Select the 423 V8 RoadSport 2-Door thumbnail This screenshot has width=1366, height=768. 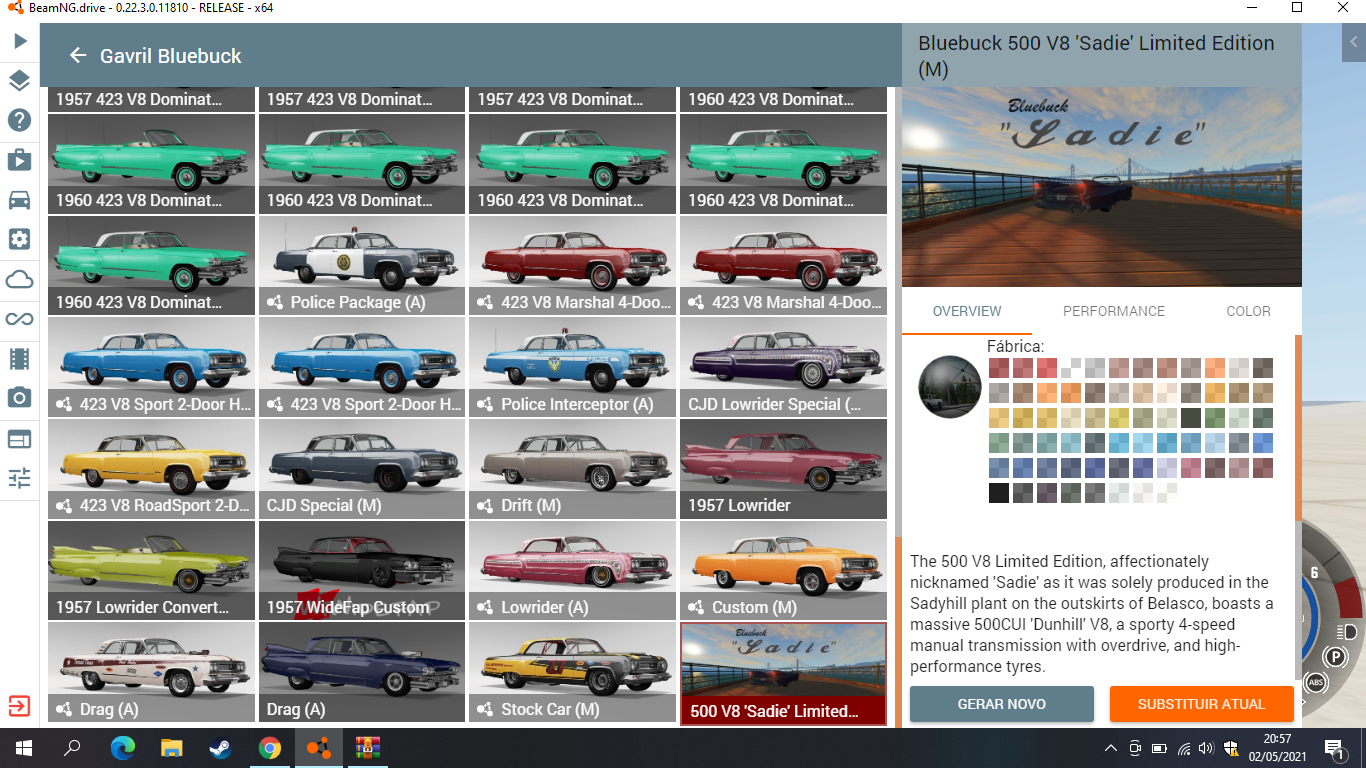point(151,469)
